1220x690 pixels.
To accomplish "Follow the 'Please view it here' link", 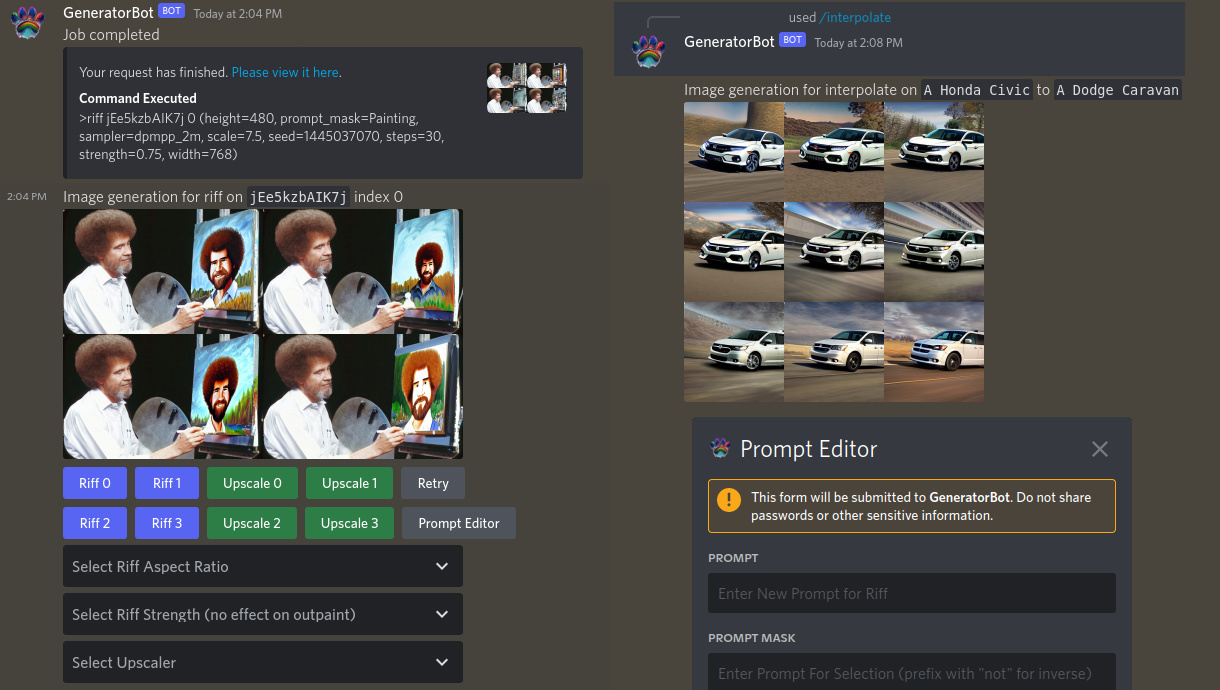I will point(285,72).
